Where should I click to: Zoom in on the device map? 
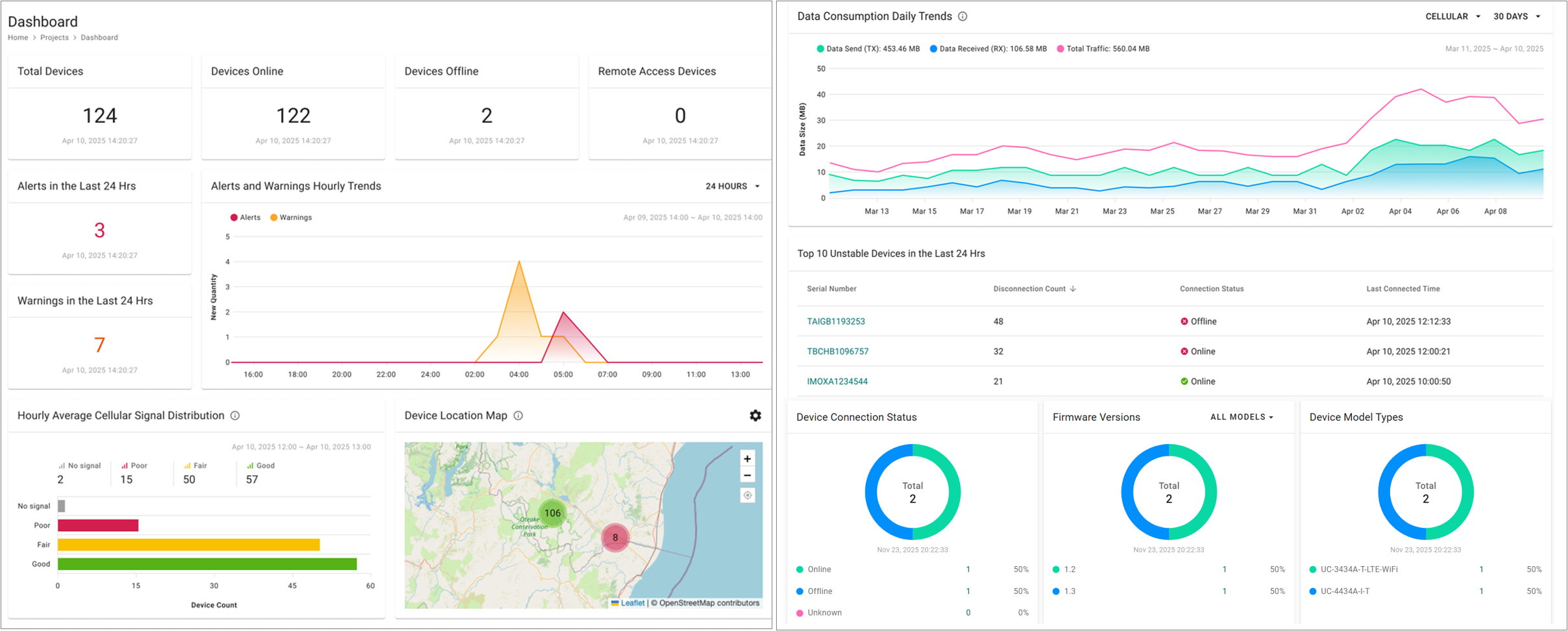[747, 458]
